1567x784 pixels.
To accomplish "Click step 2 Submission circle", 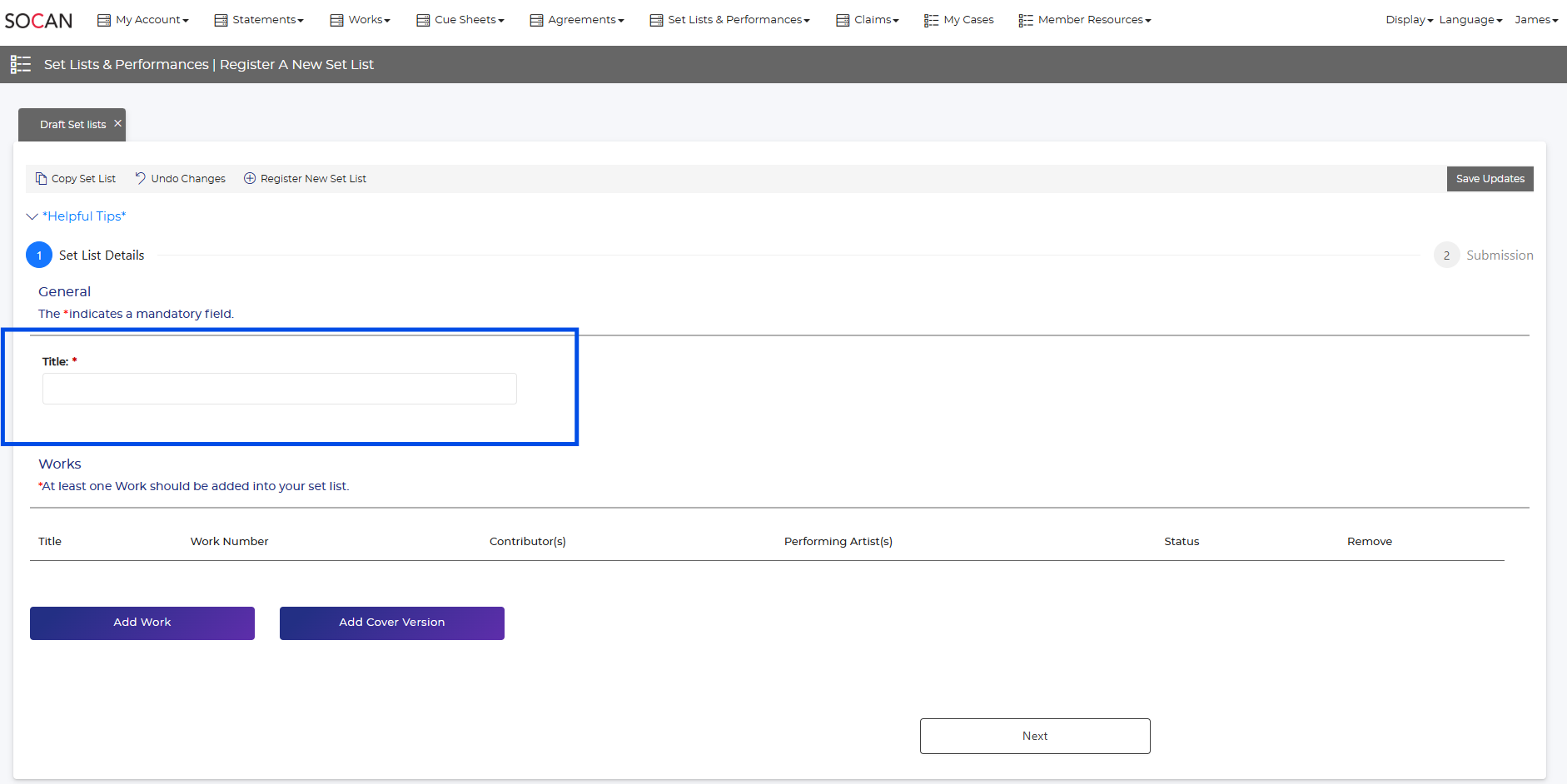I will (1446, 256).
